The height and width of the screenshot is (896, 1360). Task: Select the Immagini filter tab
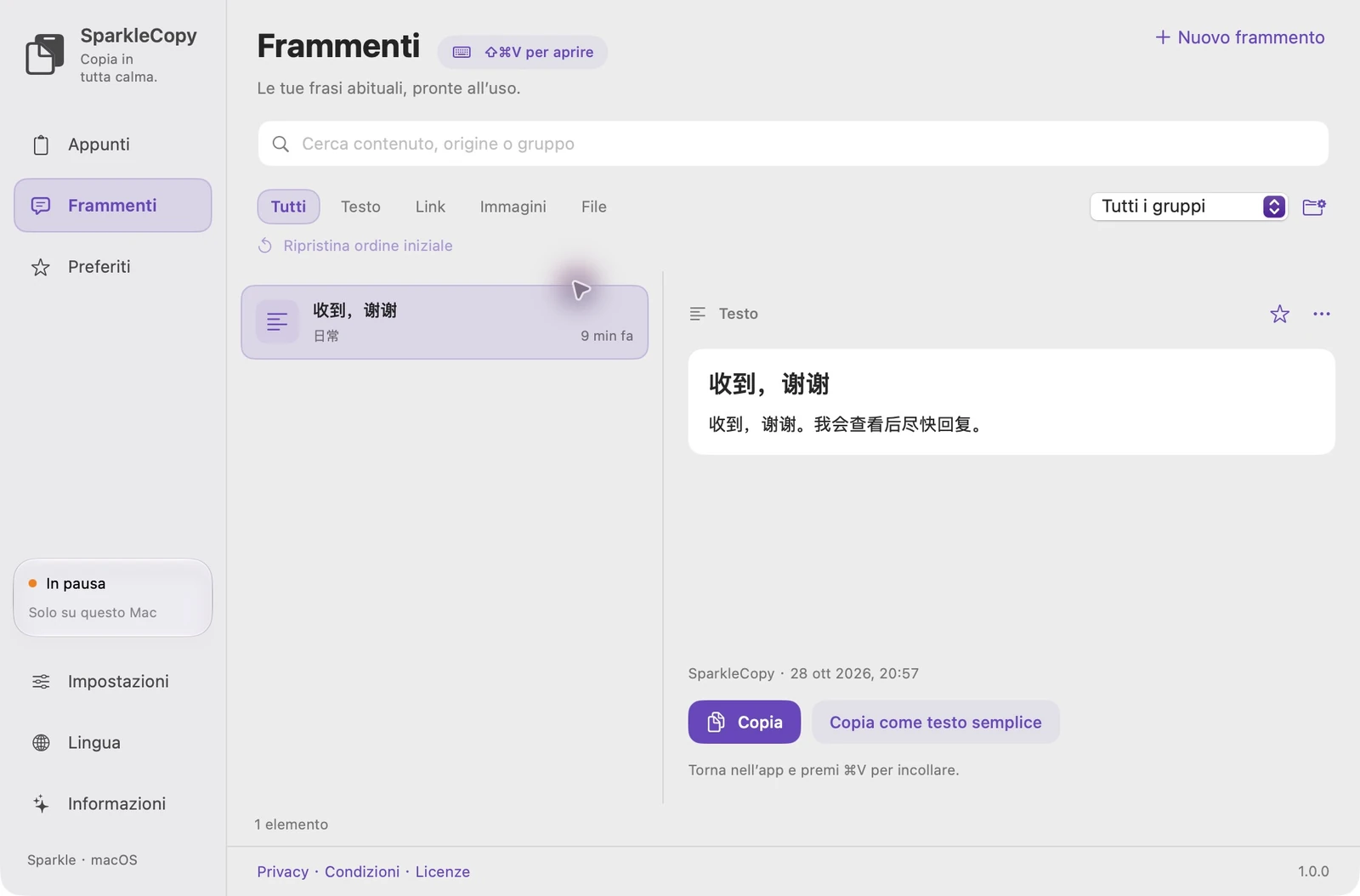pos(513,207)
